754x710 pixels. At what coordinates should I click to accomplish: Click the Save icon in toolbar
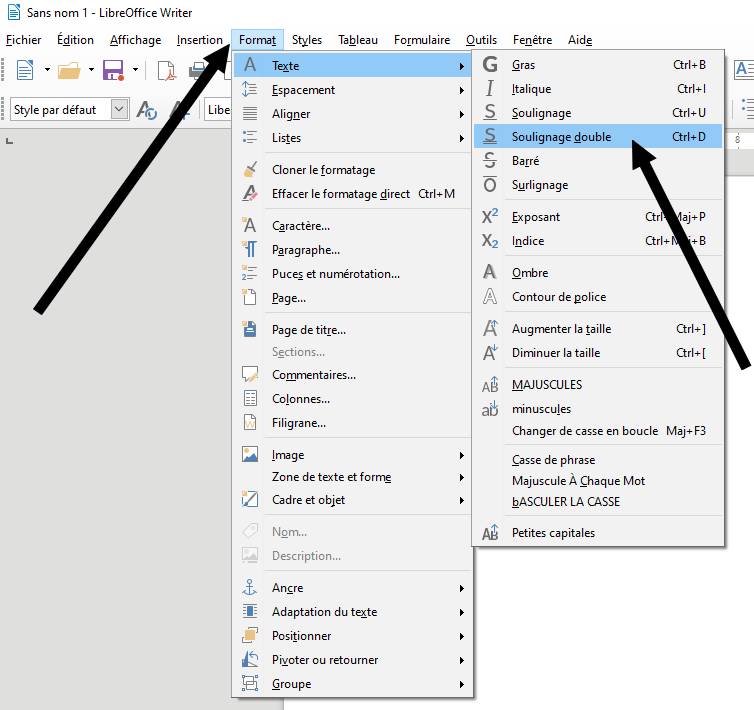pos(113,70)
